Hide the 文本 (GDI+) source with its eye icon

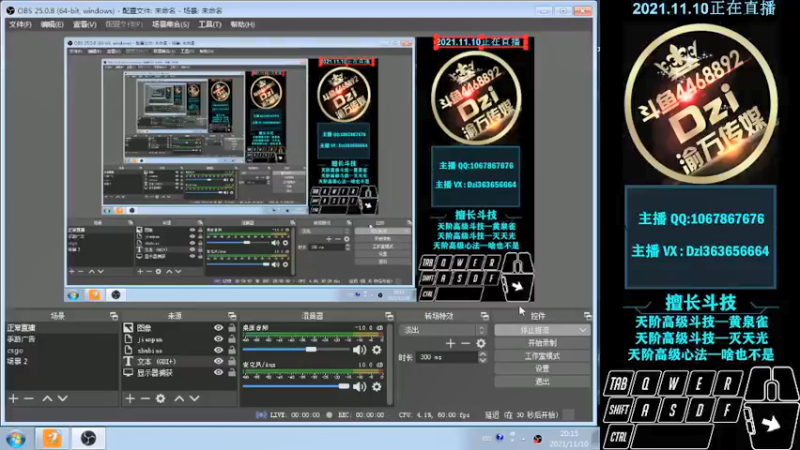point(218,361)
